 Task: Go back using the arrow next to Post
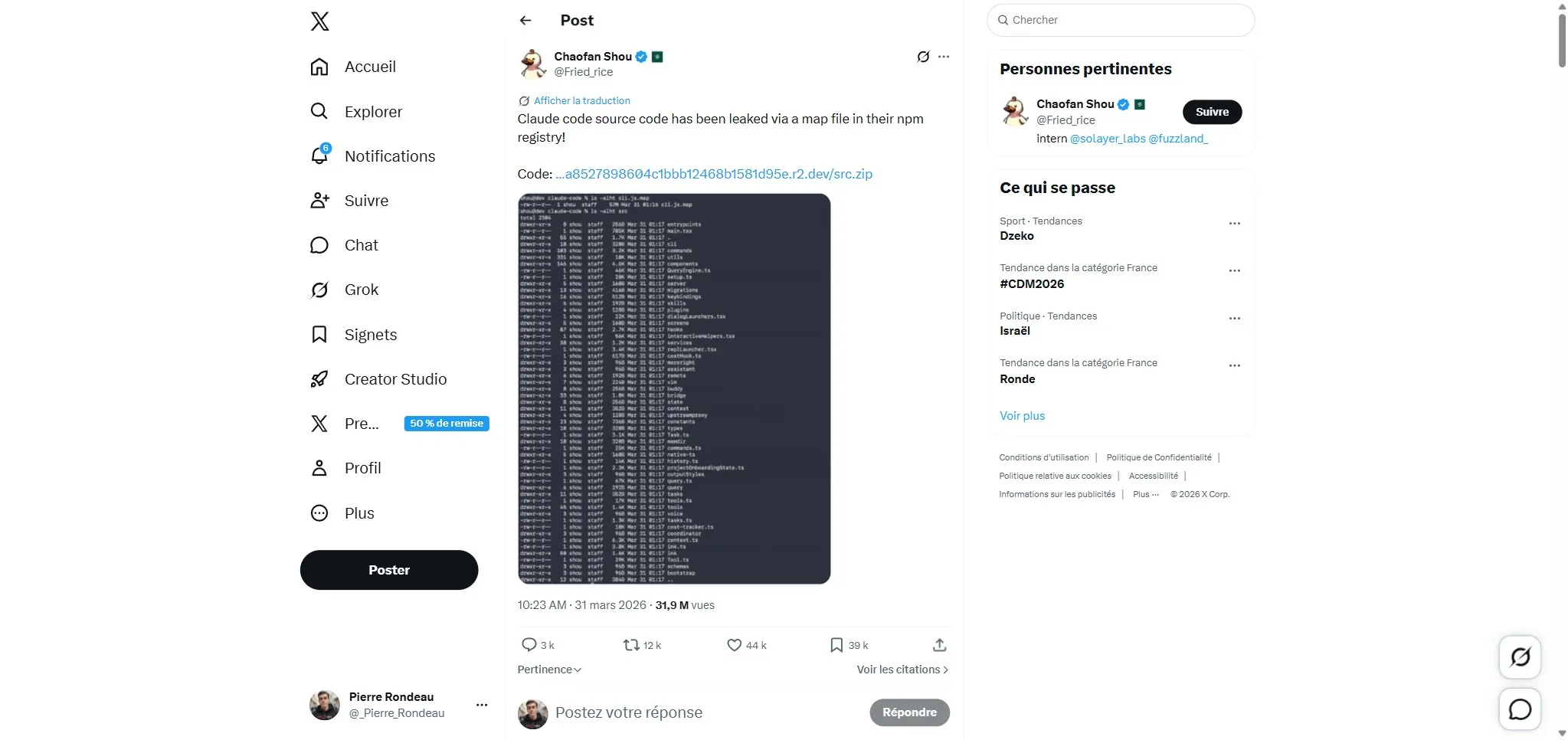tap(525, 20)
